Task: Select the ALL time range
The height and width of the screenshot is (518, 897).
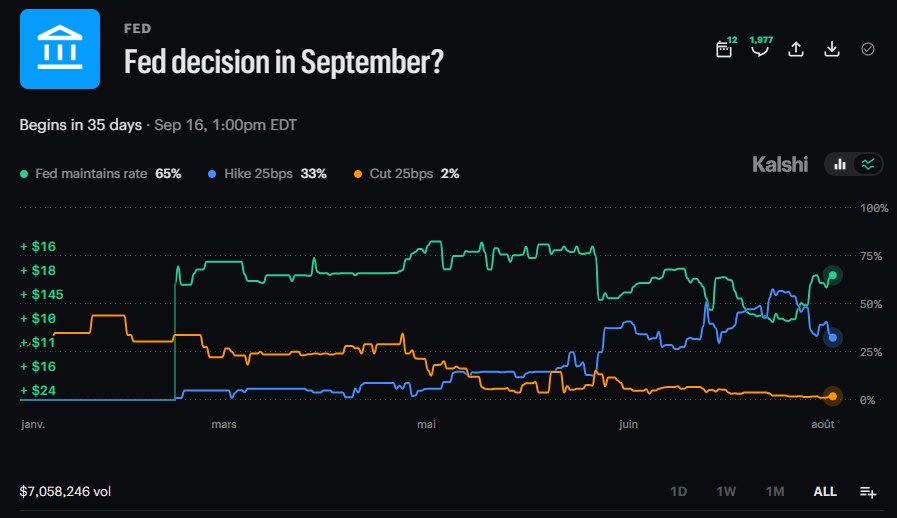Action: (825, 492)
